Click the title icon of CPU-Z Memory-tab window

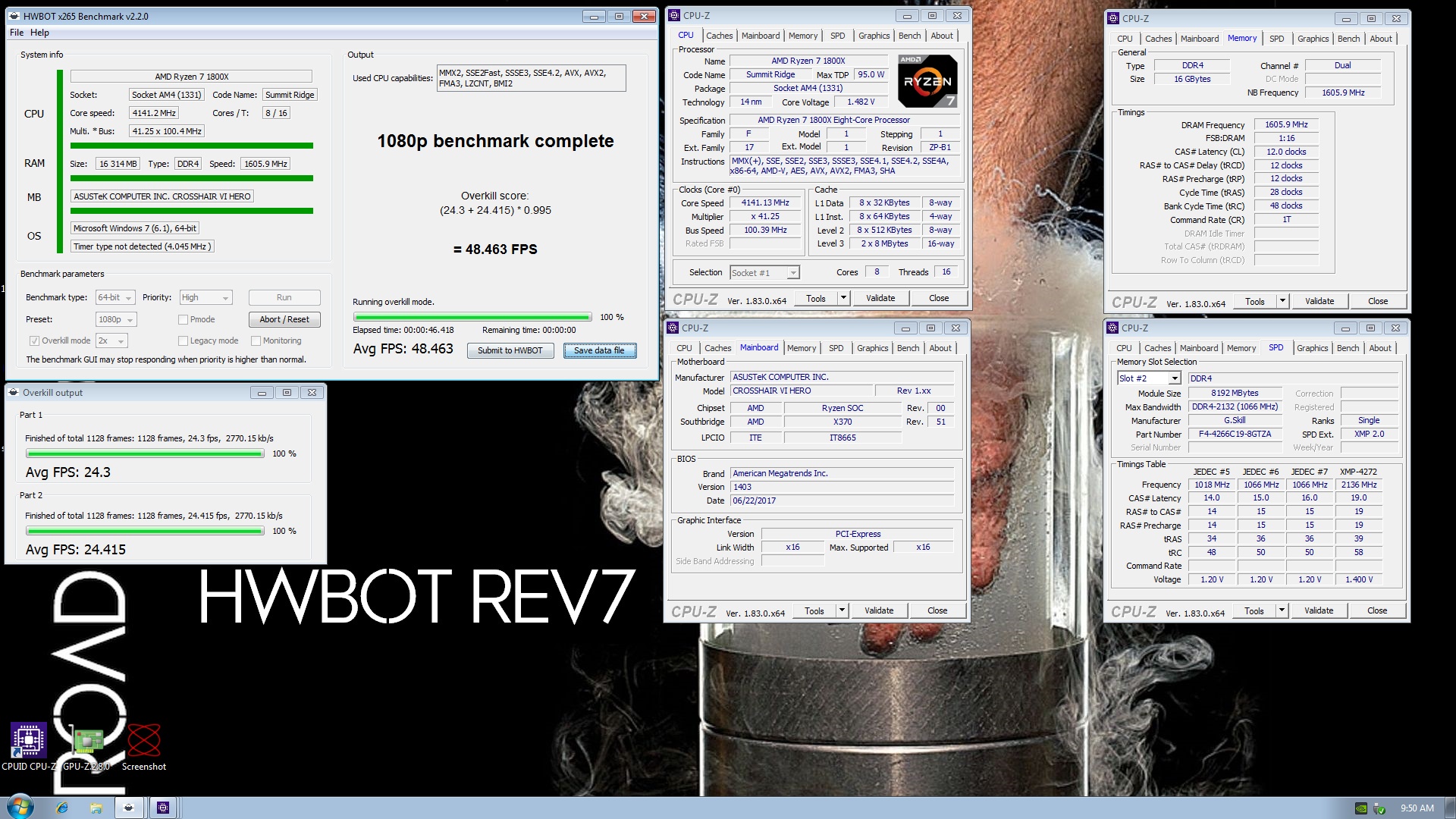[1112, 18]
